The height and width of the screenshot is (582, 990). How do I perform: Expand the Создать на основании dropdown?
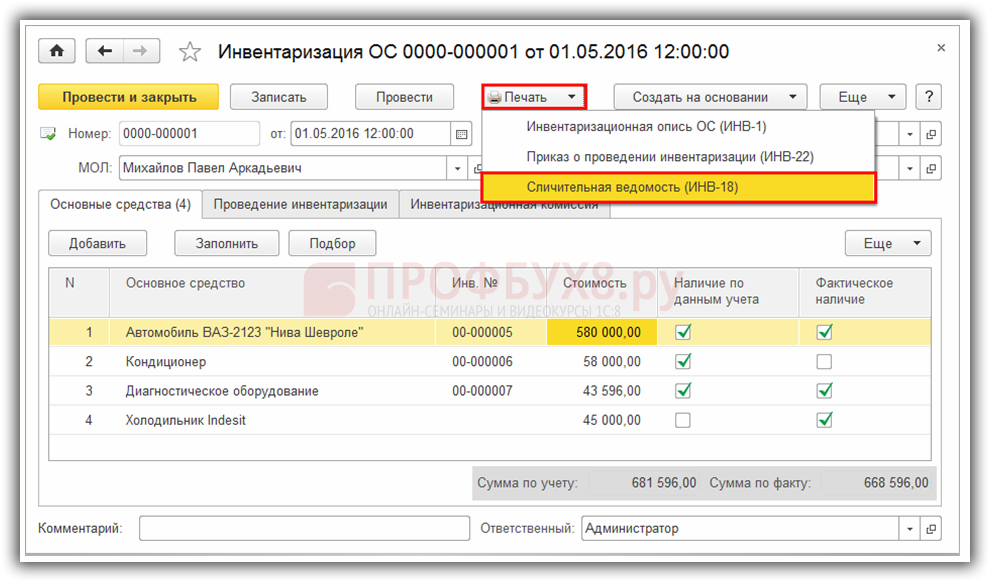click(710, 97)
